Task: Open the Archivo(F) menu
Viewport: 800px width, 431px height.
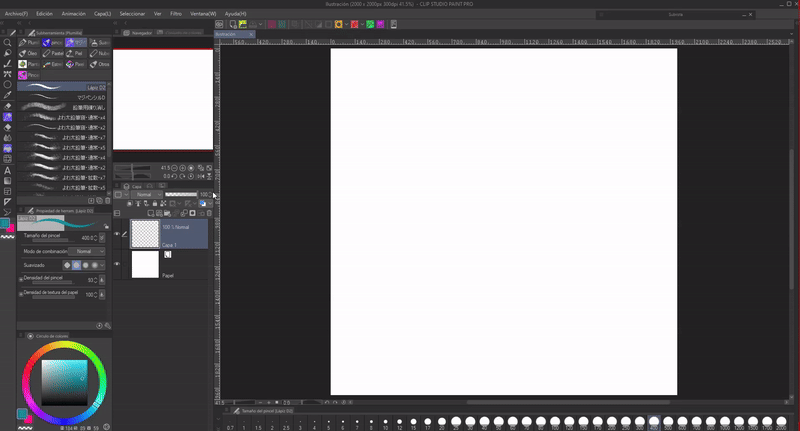Action: click(x=16, y=14)
